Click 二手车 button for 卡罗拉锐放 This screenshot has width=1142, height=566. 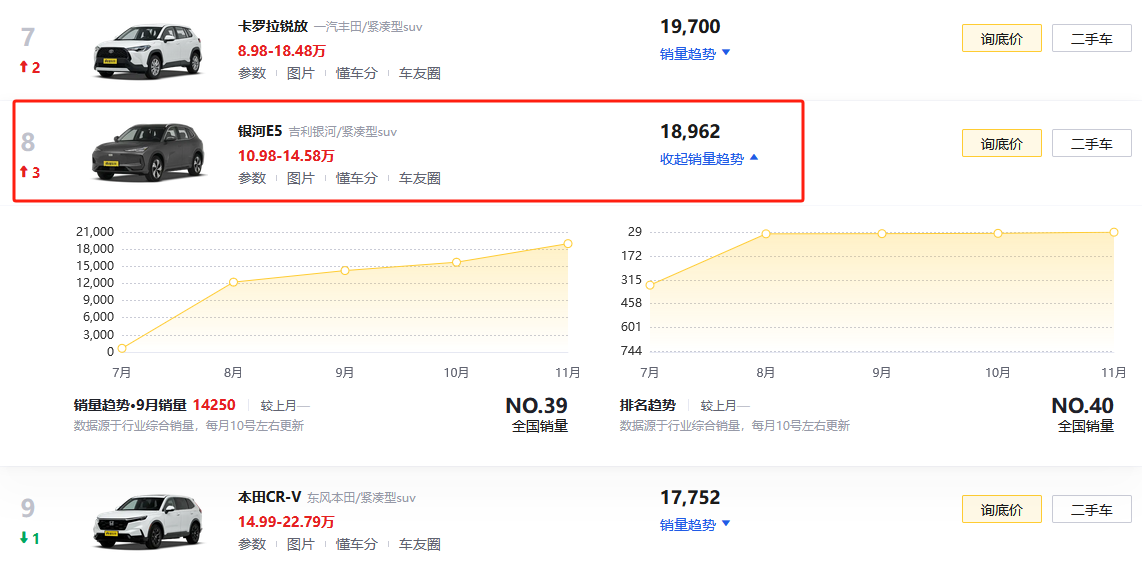[x=1092, y=38]
